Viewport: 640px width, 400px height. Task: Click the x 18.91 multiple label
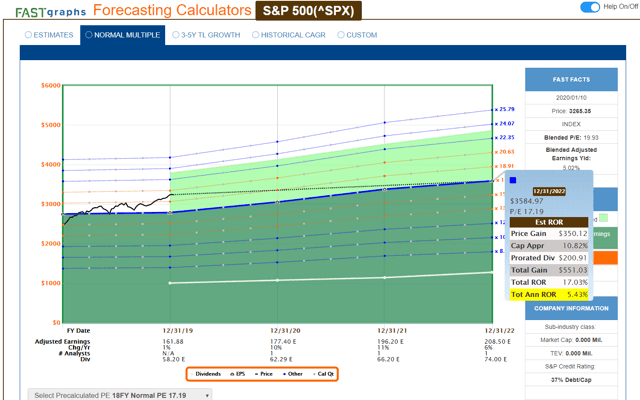click(x=504, y=166)
